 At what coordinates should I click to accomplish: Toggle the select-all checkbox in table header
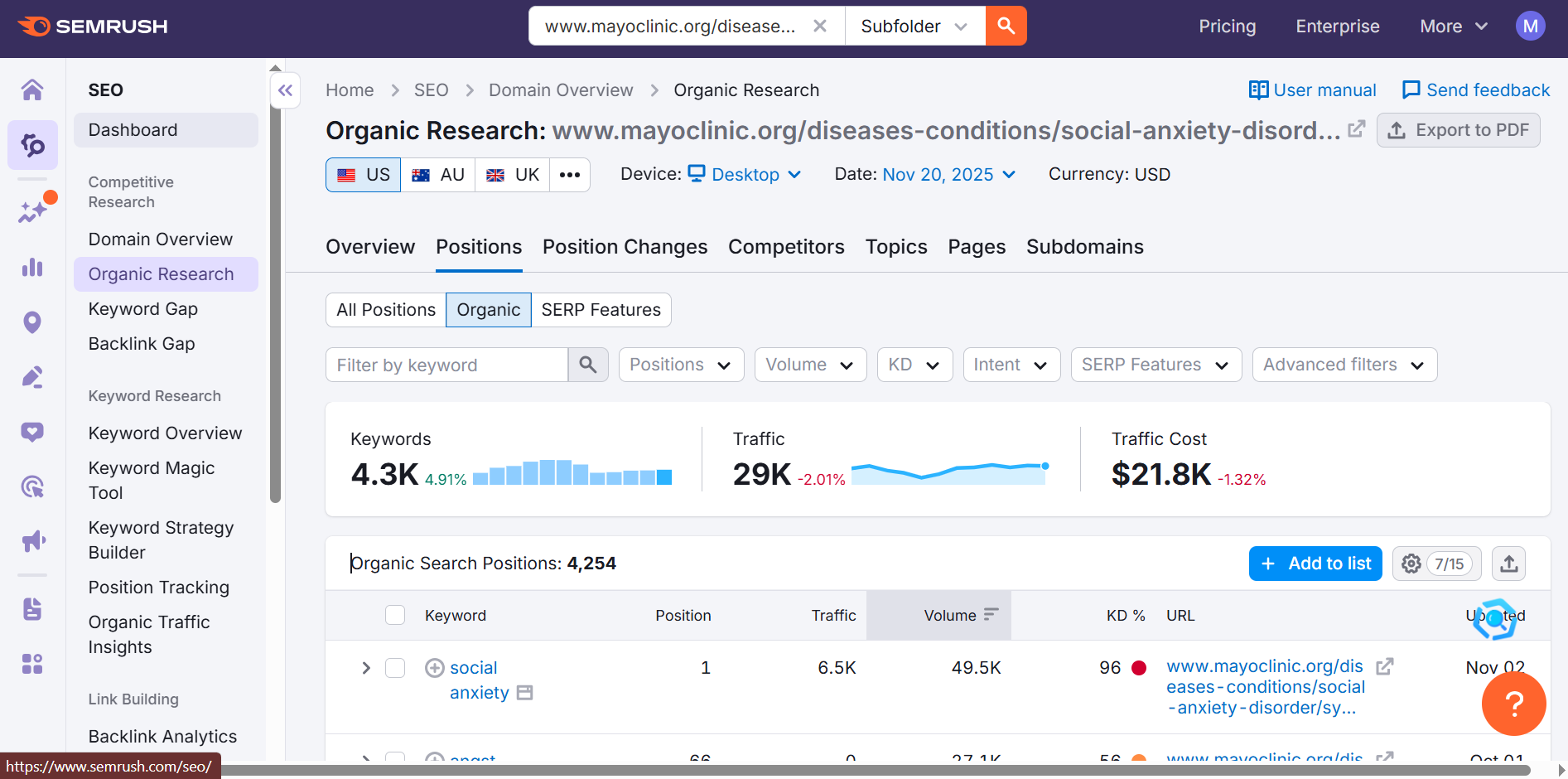click(395, 615)
